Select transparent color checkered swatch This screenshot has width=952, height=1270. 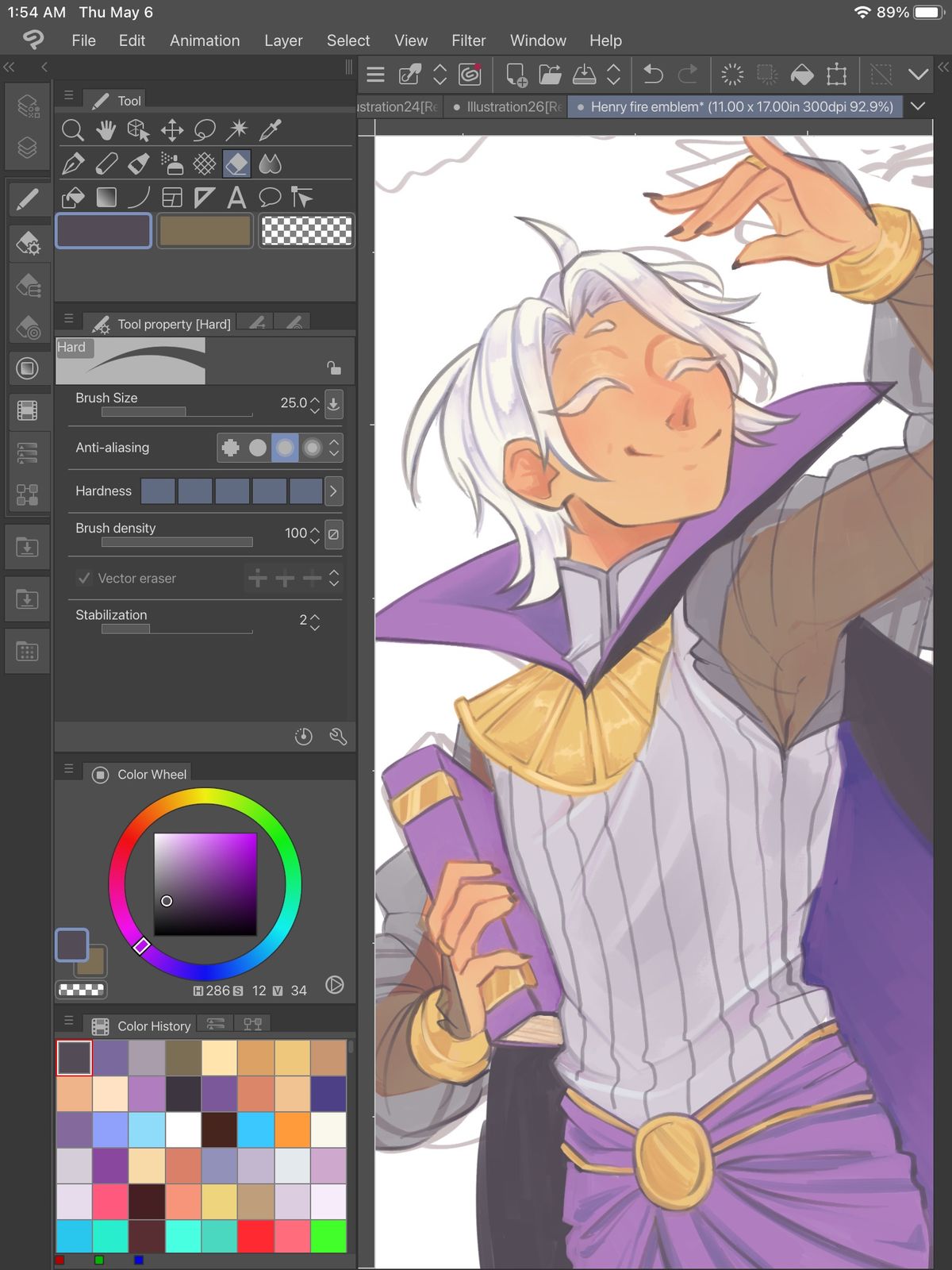click(306, 231)
